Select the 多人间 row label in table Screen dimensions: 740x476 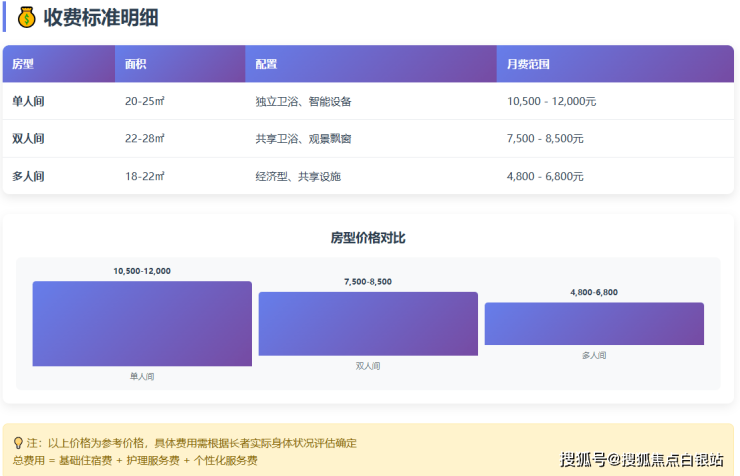pos(28,177)
